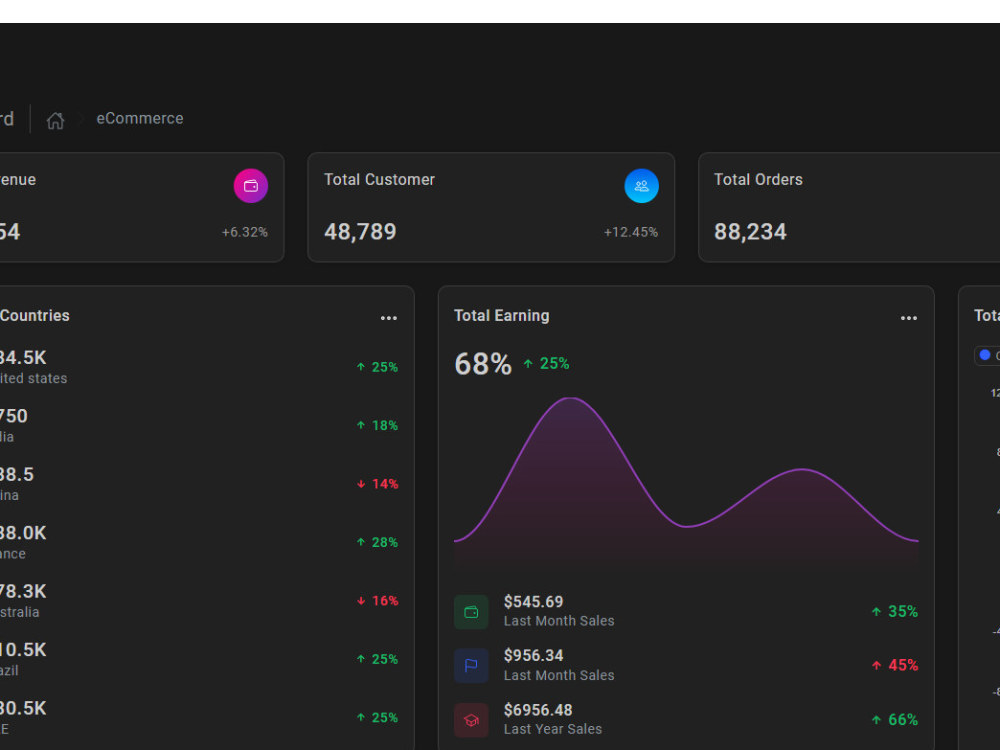Open the three-dot menu of Total Earning card
The height and width of the screenshot is (750, 1000).
[909, 318]
